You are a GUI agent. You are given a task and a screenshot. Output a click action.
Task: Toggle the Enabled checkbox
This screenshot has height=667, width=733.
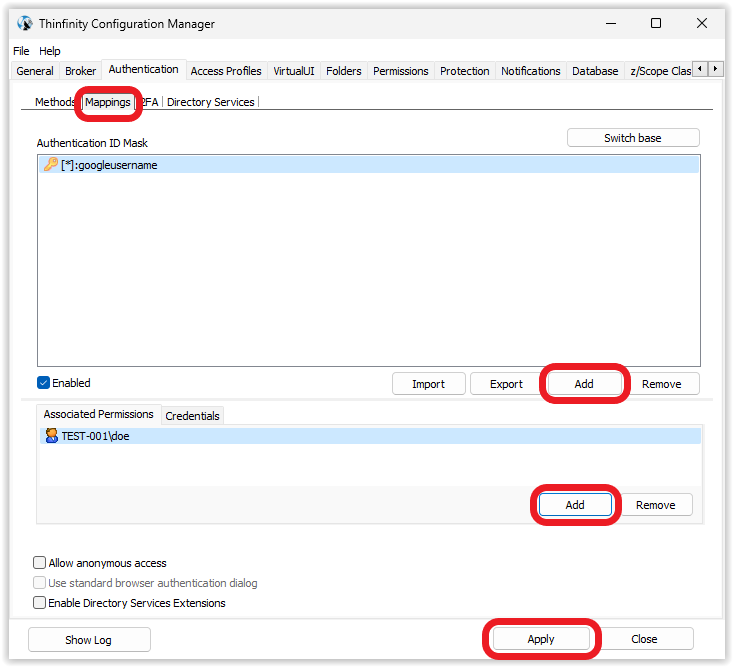(43, 383)
